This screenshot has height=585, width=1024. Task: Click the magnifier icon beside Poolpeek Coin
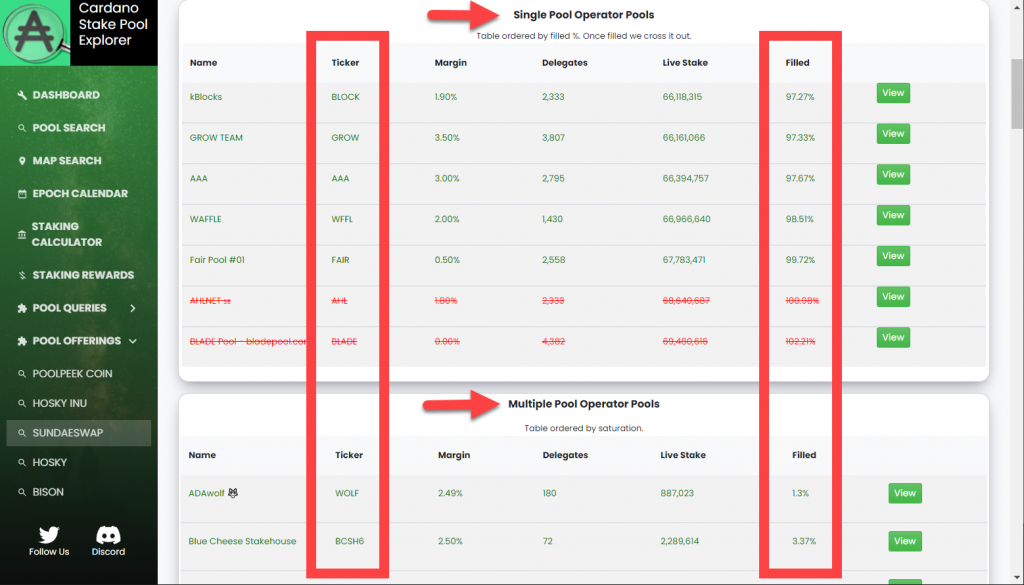coord(22,374)
